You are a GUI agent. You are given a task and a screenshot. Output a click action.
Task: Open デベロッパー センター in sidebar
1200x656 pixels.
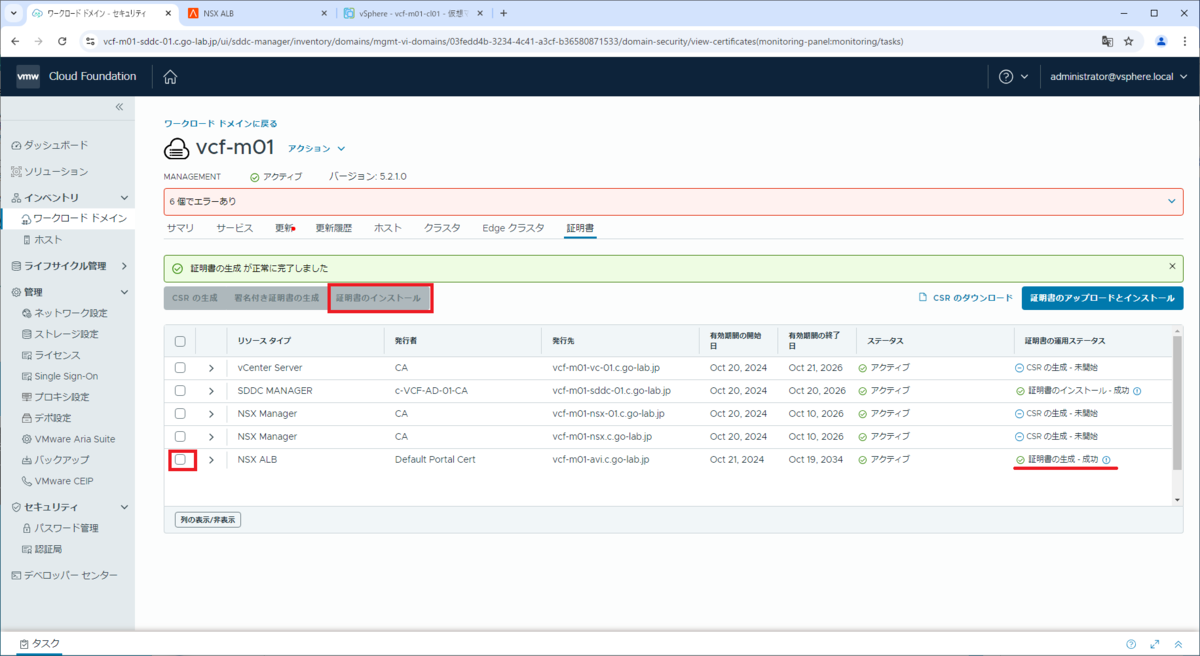point(64,575)
